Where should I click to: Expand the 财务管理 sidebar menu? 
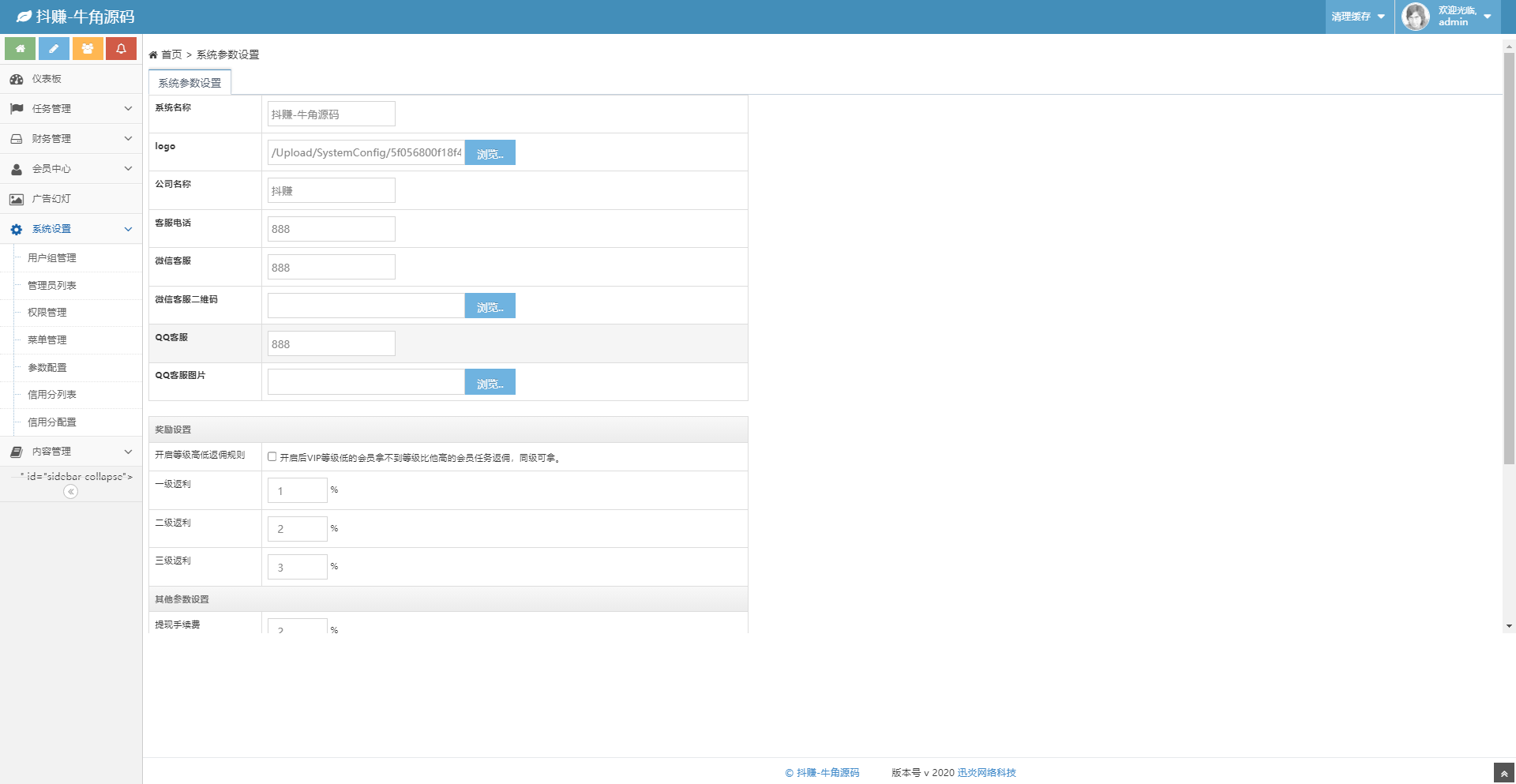click(71, 139)
